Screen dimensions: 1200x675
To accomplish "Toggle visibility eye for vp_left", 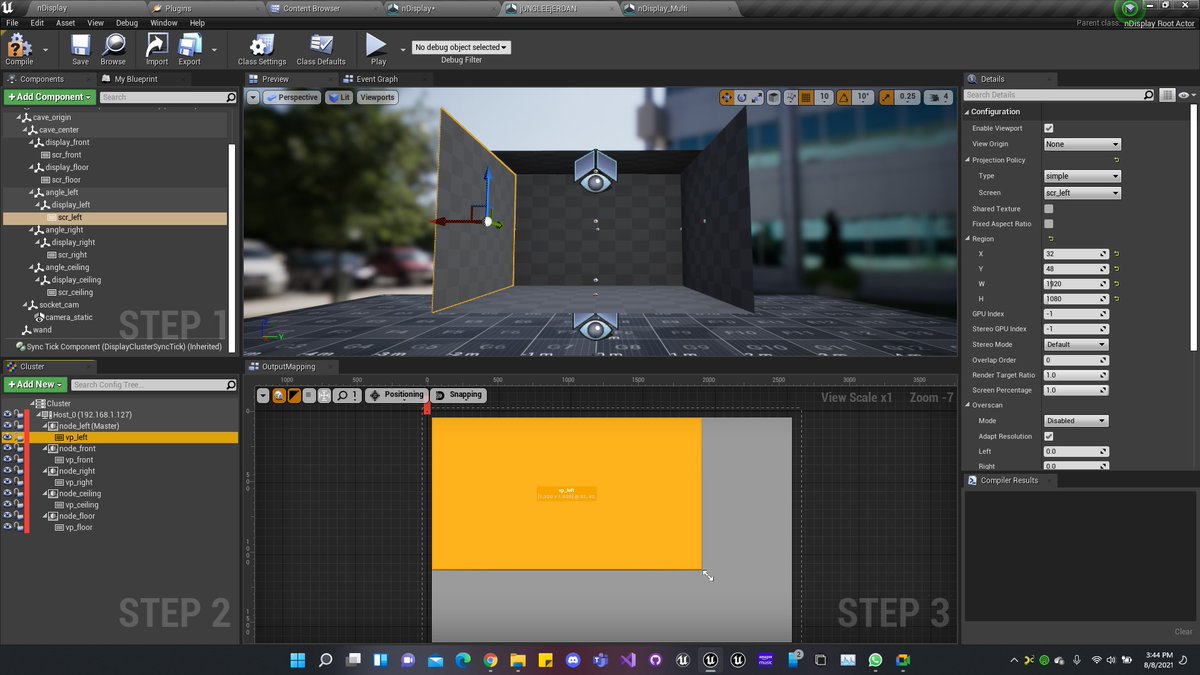I will pyautogui.click(x=8, y=437).
